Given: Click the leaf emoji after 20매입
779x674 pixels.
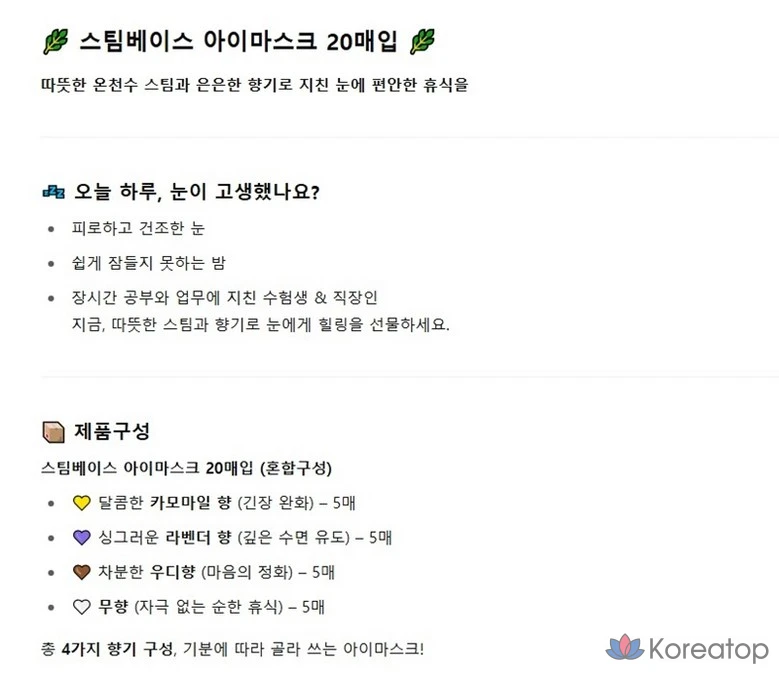Looking at the screenshot, I should (x=422, y=41).
